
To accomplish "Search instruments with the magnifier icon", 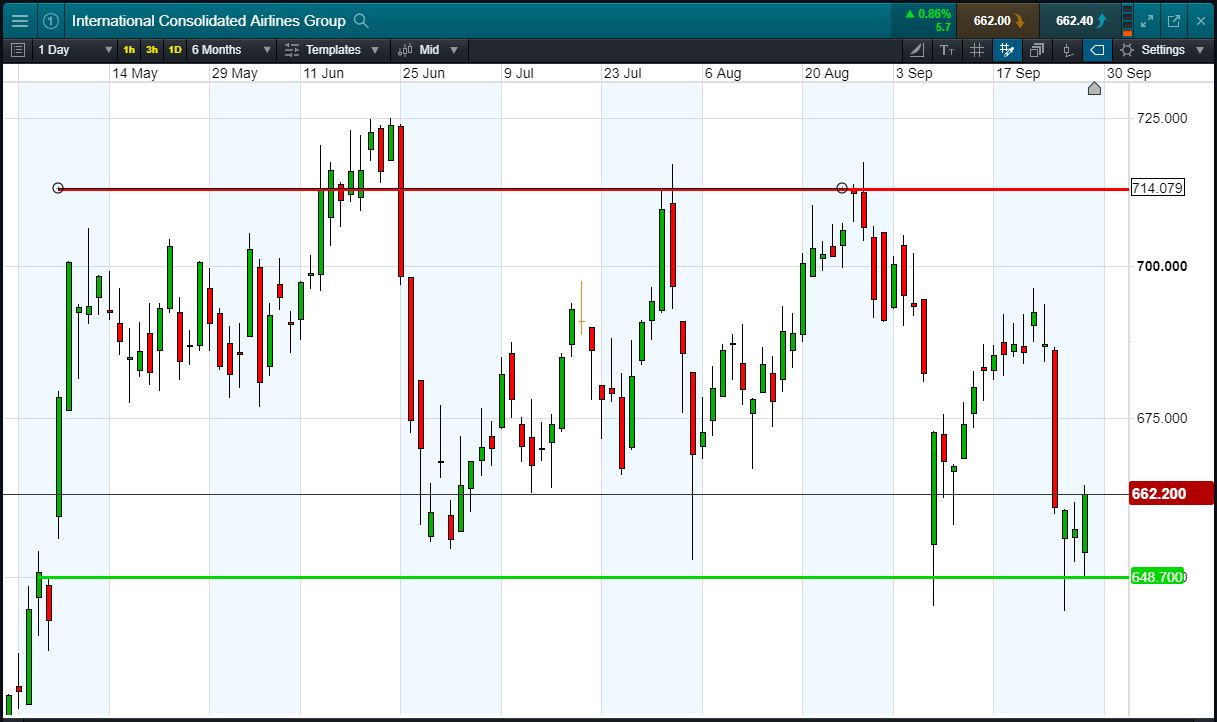I will [x=362, y=20].
